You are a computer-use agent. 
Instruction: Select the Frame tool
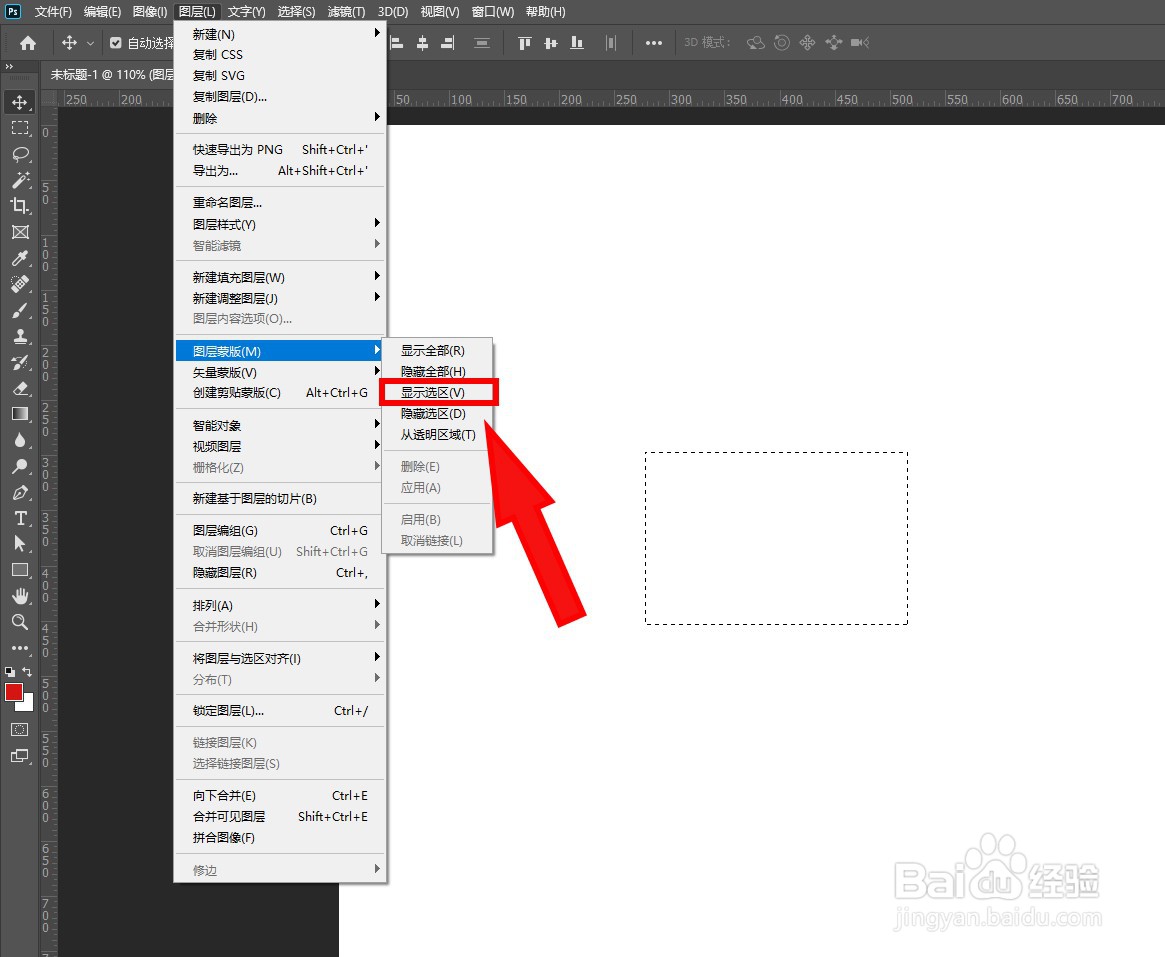(x=20, y=232)
